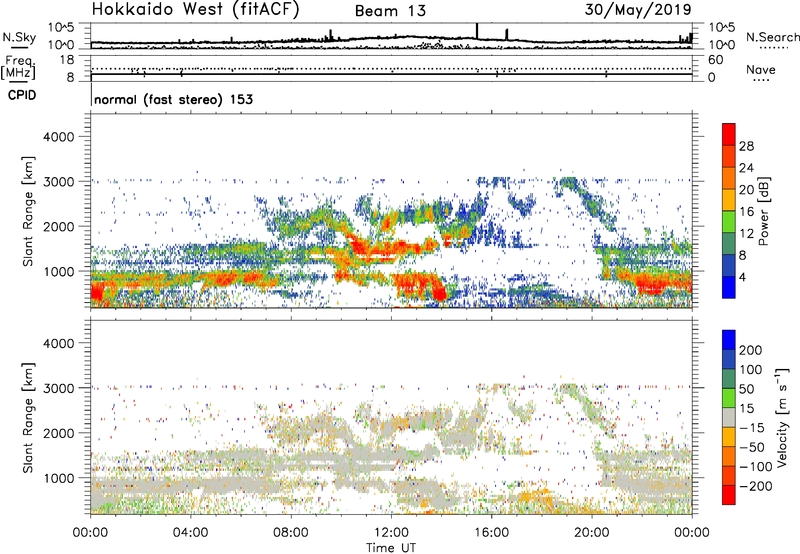
Task: Click the '20:00' time tick label
Action: (591, 533)
